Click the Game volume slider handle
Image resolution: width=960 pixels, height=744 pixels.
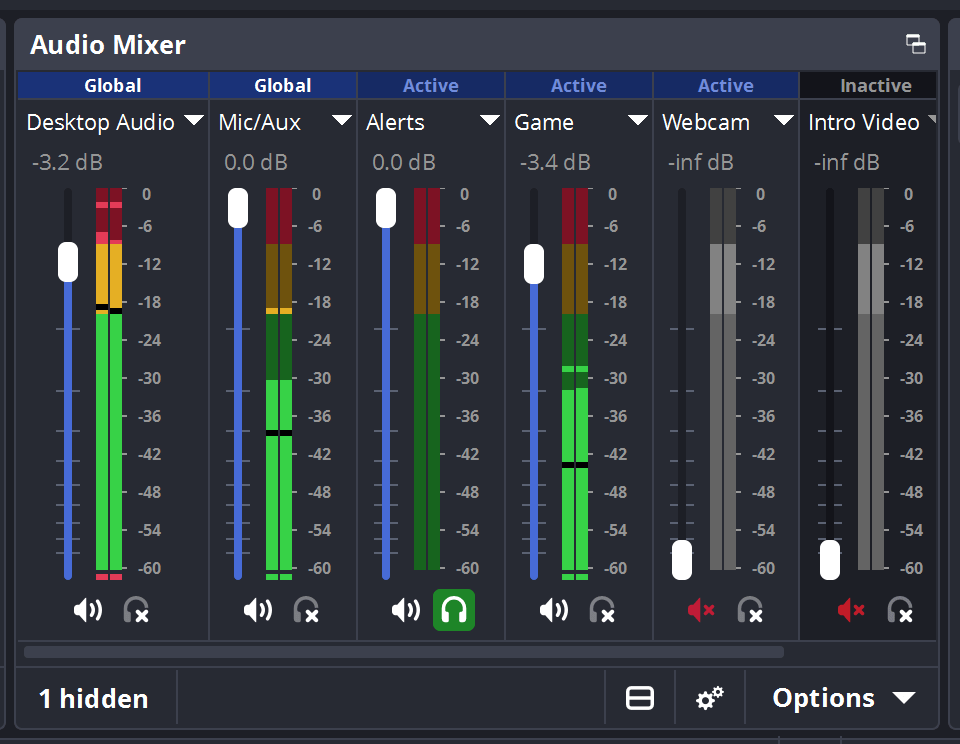coord(533,263)
